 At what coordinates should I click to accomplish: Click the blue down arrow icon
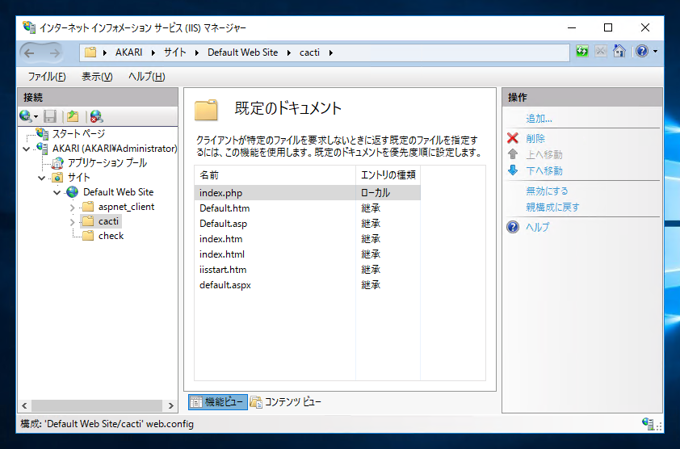513,170
